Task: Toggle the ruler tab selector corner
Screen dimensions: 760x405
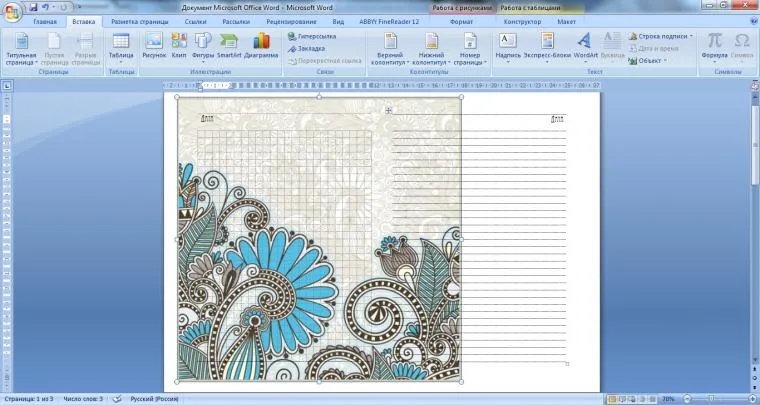Action: [7, 86]
